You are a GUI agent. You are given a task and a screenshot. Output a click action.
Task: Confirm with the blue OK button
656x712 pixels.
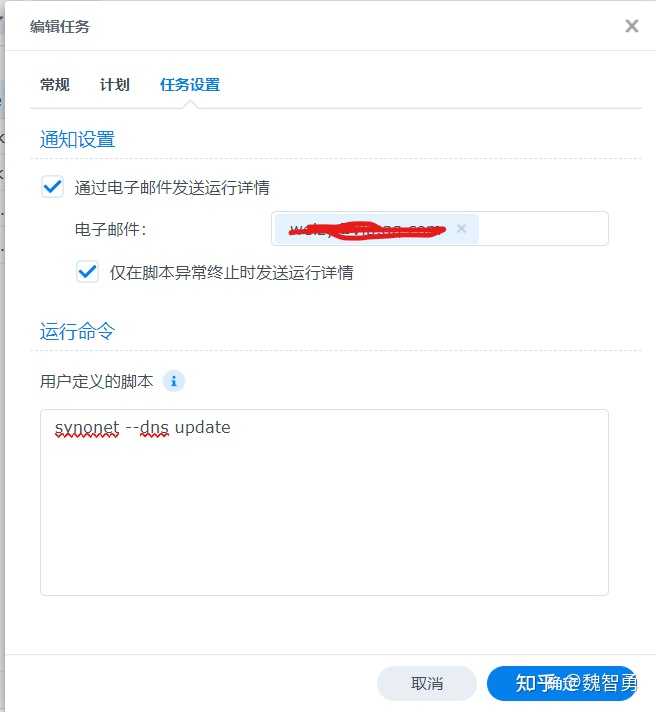[x=562, y=683]
